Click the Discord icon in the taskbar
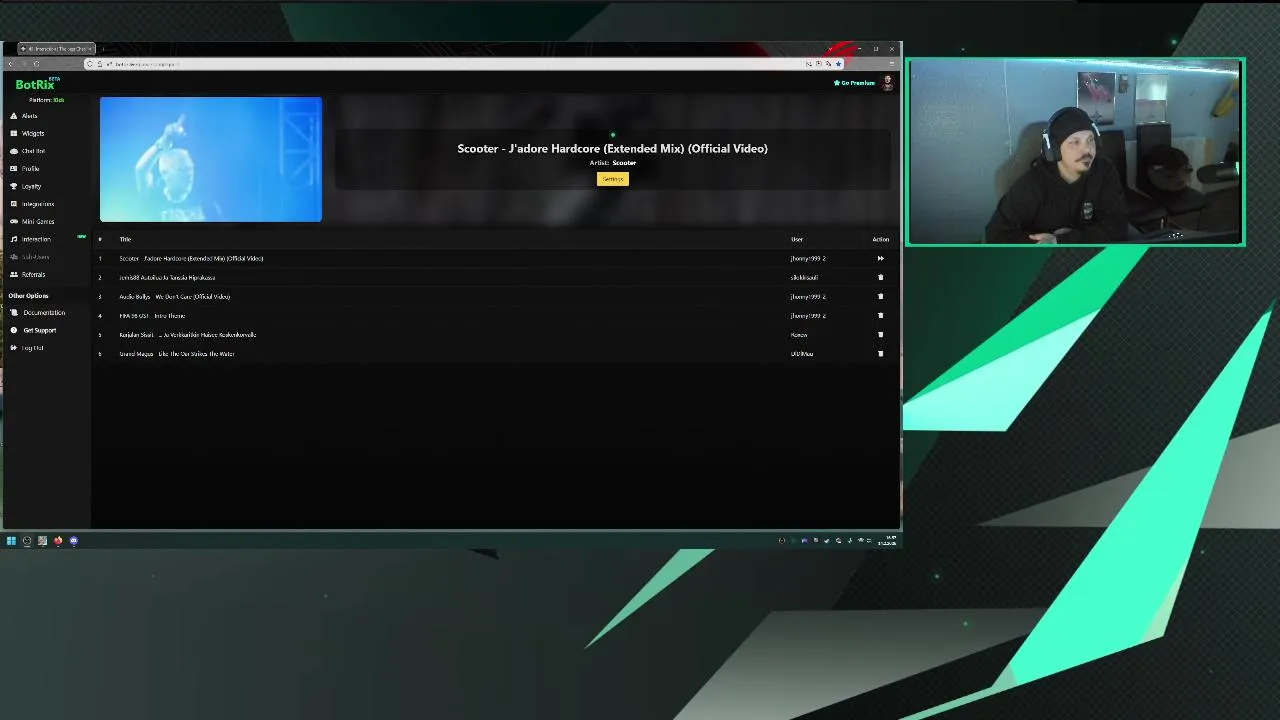This screenshot has height=720, width=1280. pos(73,541)
